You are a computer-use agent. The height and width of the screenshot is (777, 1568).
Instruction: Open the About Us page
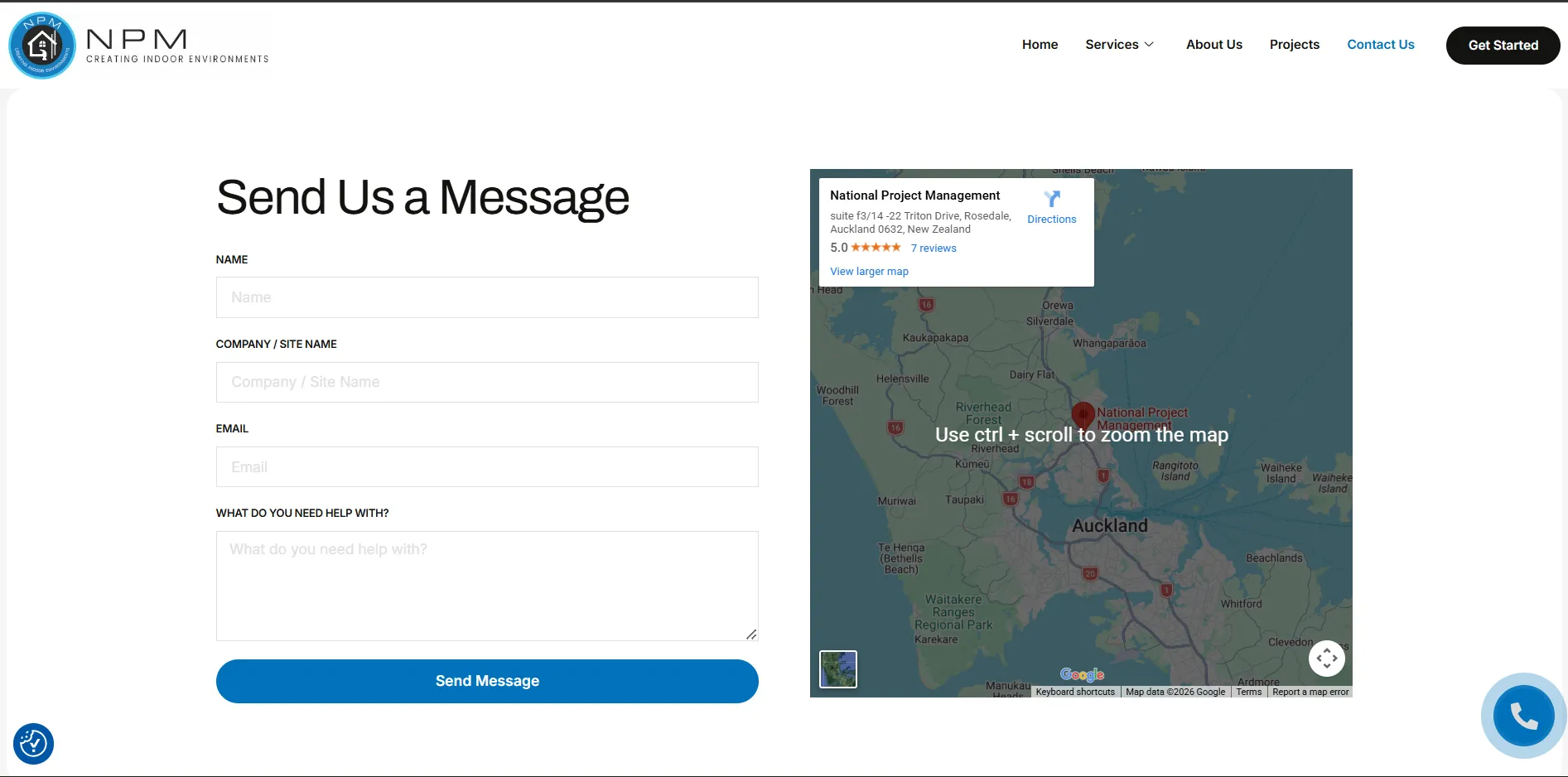pos(1213,45)
